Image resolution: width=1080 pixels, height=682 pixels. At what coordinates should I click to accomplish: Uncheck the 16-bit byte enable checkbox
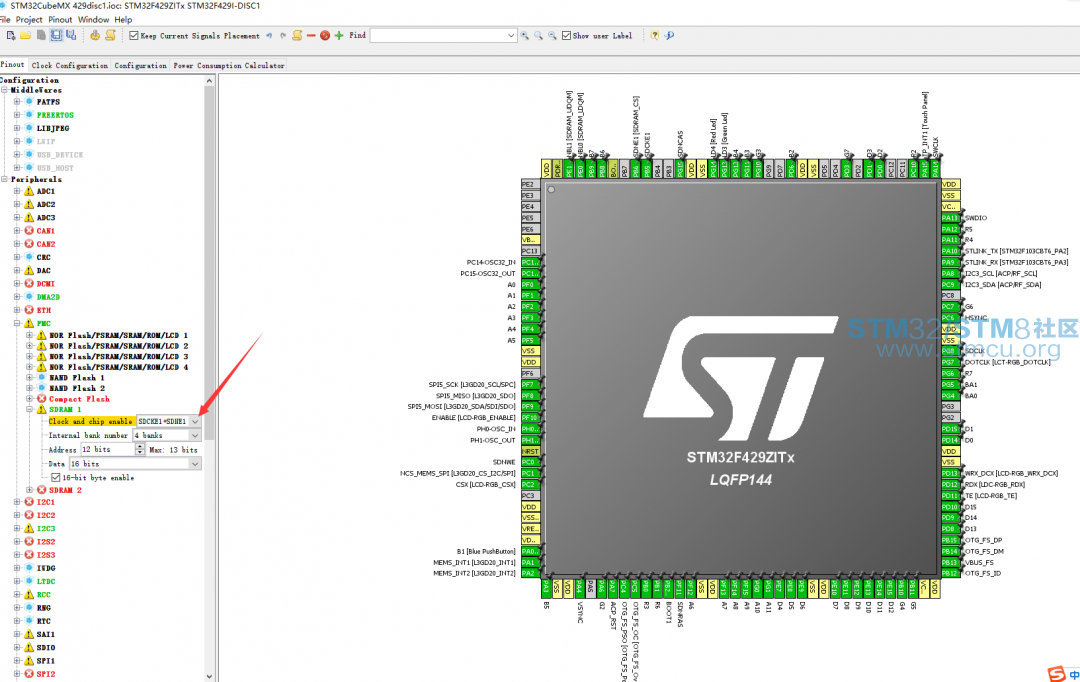pyautogui.click(x=56, y=477)
